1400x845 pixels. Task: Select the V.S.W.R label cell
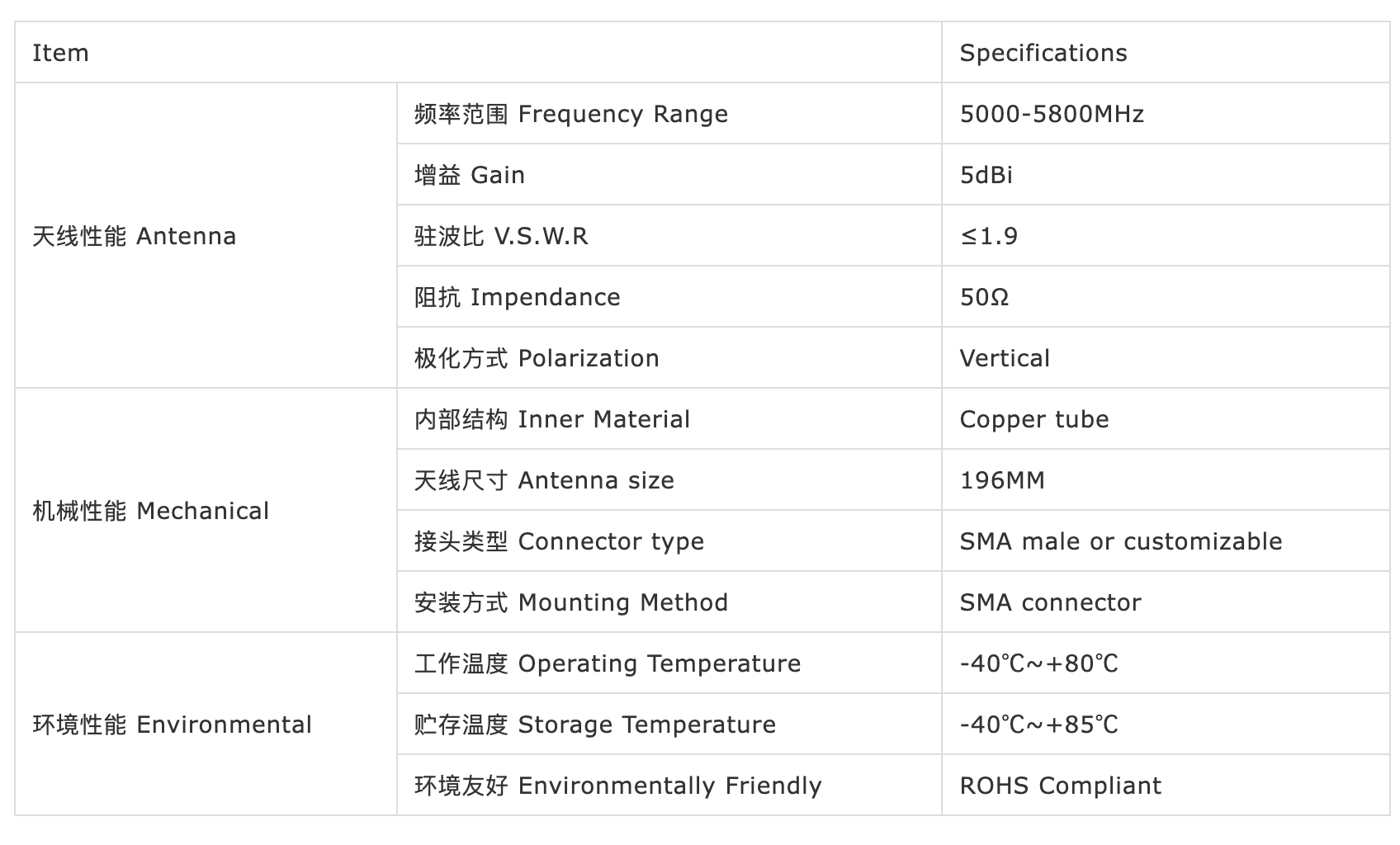pyautogui.click(x=500, y=236)
